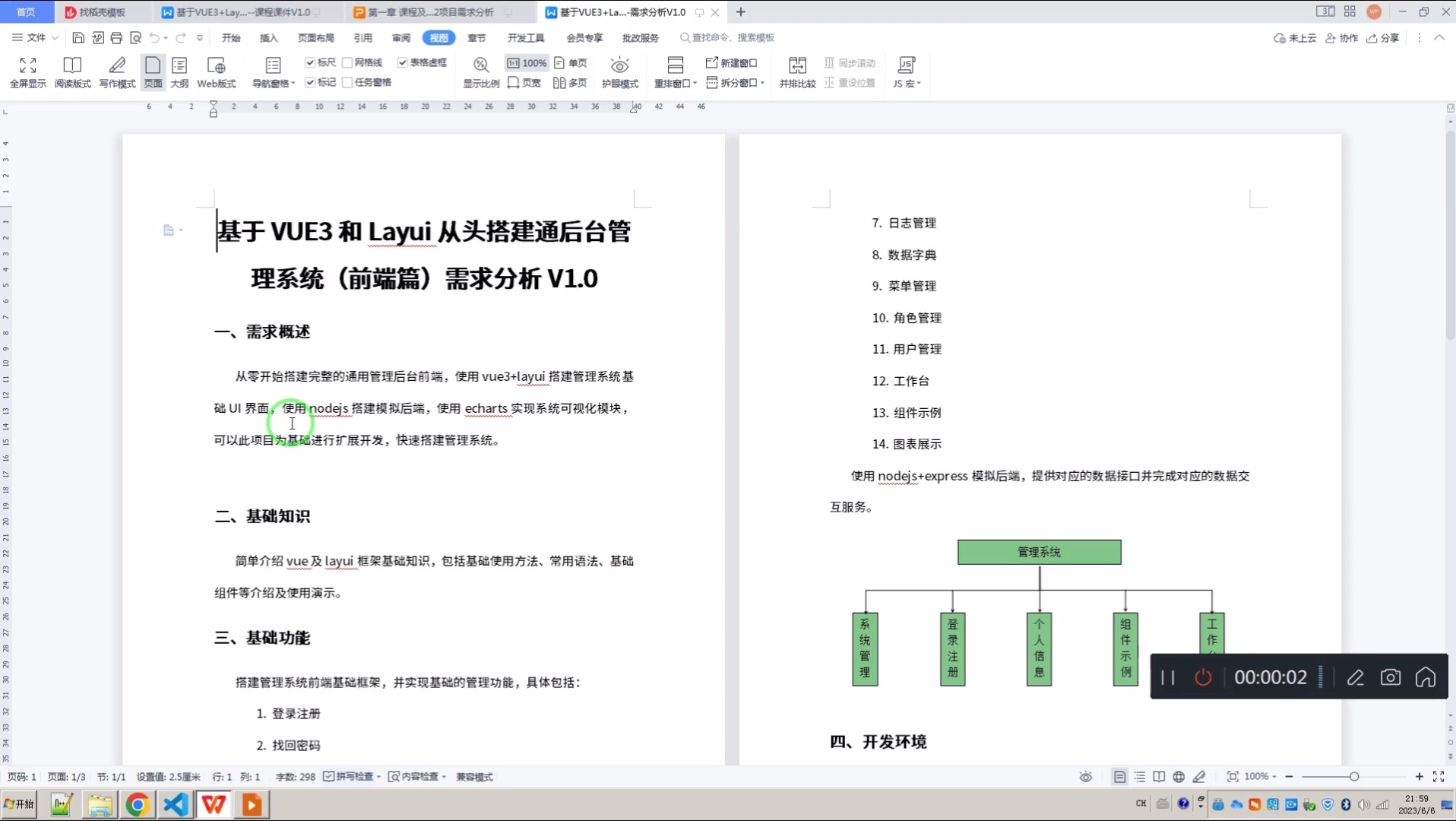Screen dimensions: 1456x821
Task: Toggle the 网格线 gridlines checkbox
Action: point(347,62)
